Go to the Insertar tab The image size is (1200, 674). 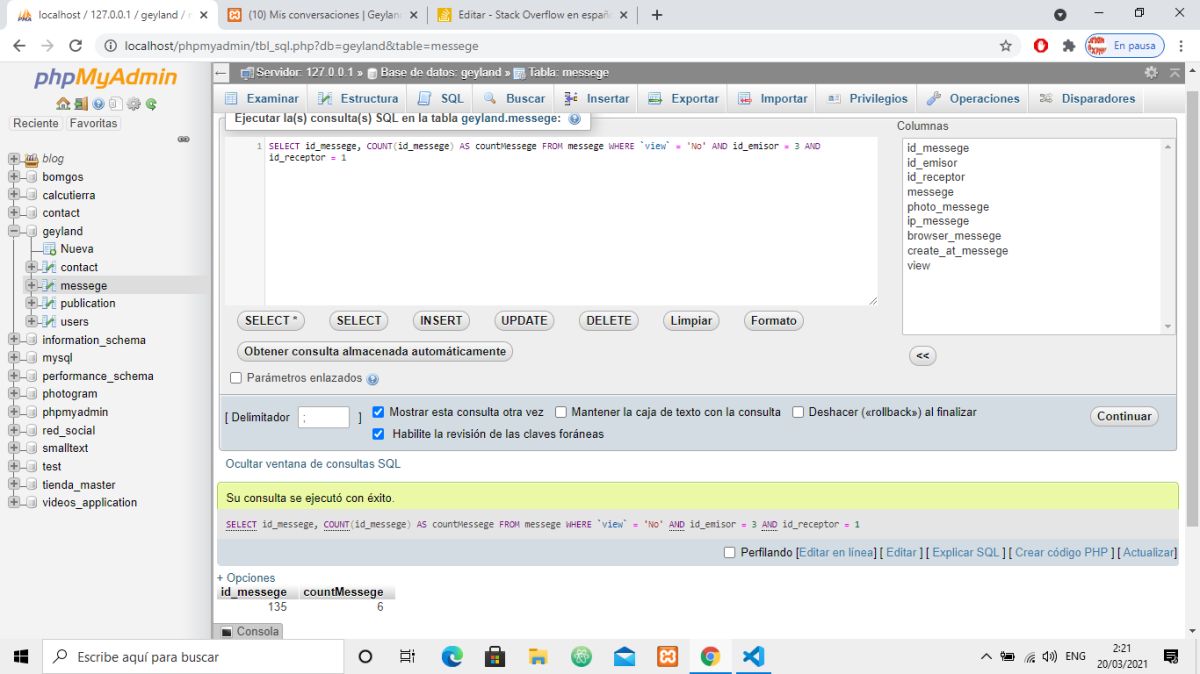click(x=597, y=99)
